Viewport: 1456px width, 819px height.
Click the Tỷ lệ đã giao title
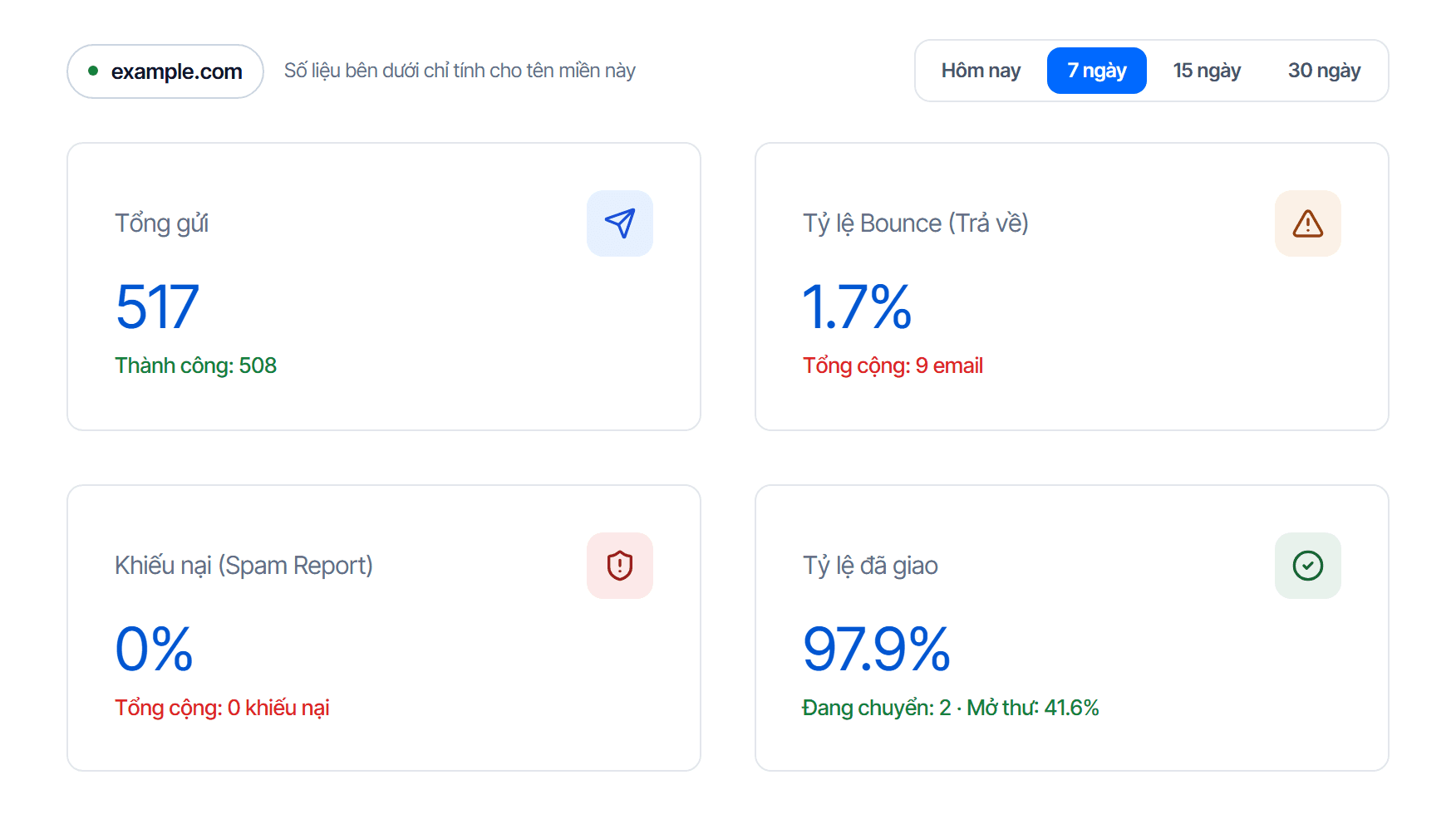tap(870, 566)
